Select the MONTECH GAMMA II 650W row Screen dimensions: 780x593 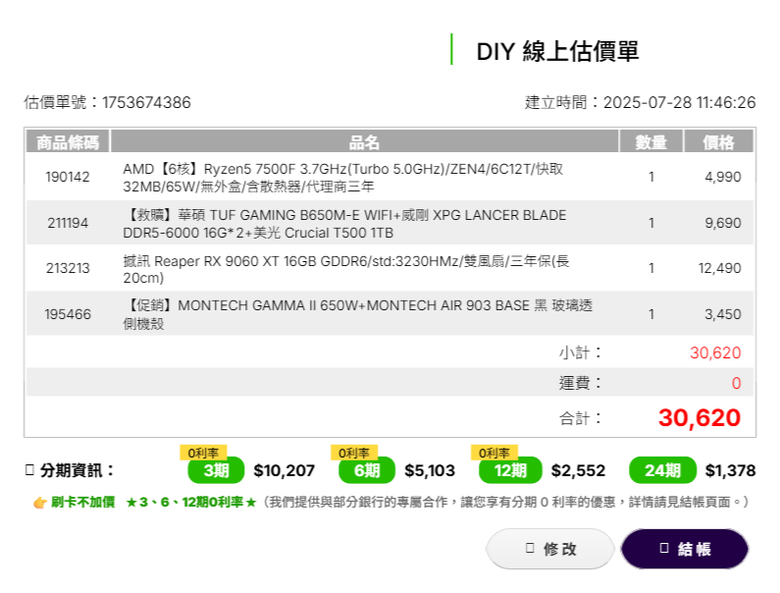click(x=390, y=314)
